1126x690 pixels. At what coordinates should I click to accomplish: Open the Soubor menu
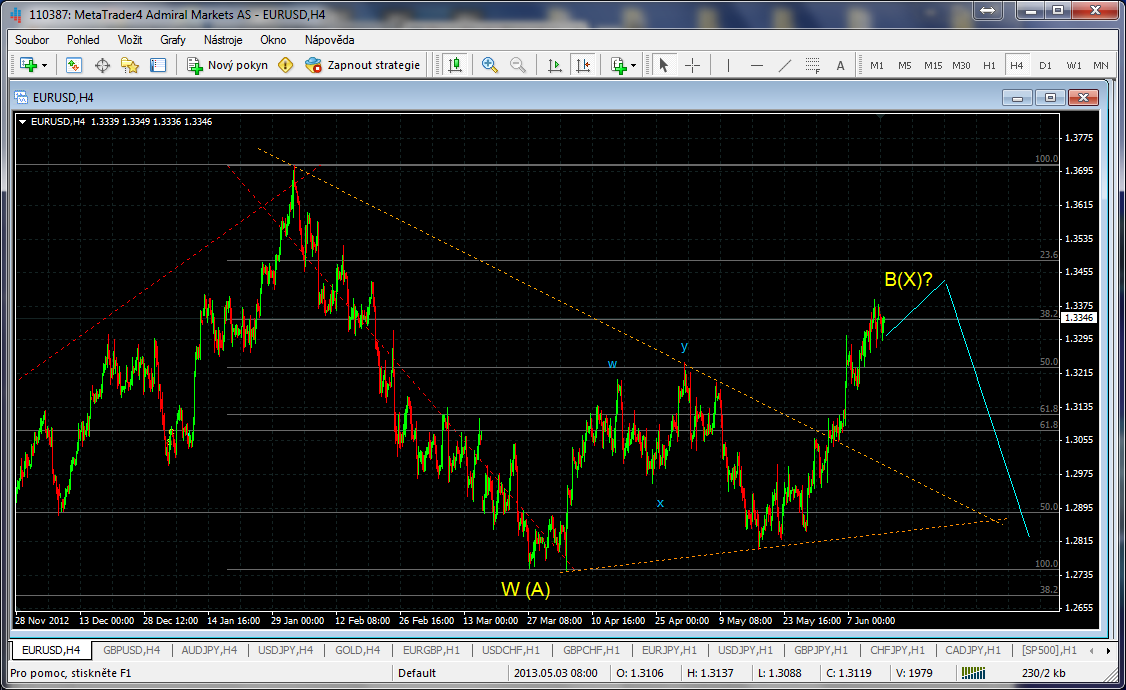tap(32, 40)
